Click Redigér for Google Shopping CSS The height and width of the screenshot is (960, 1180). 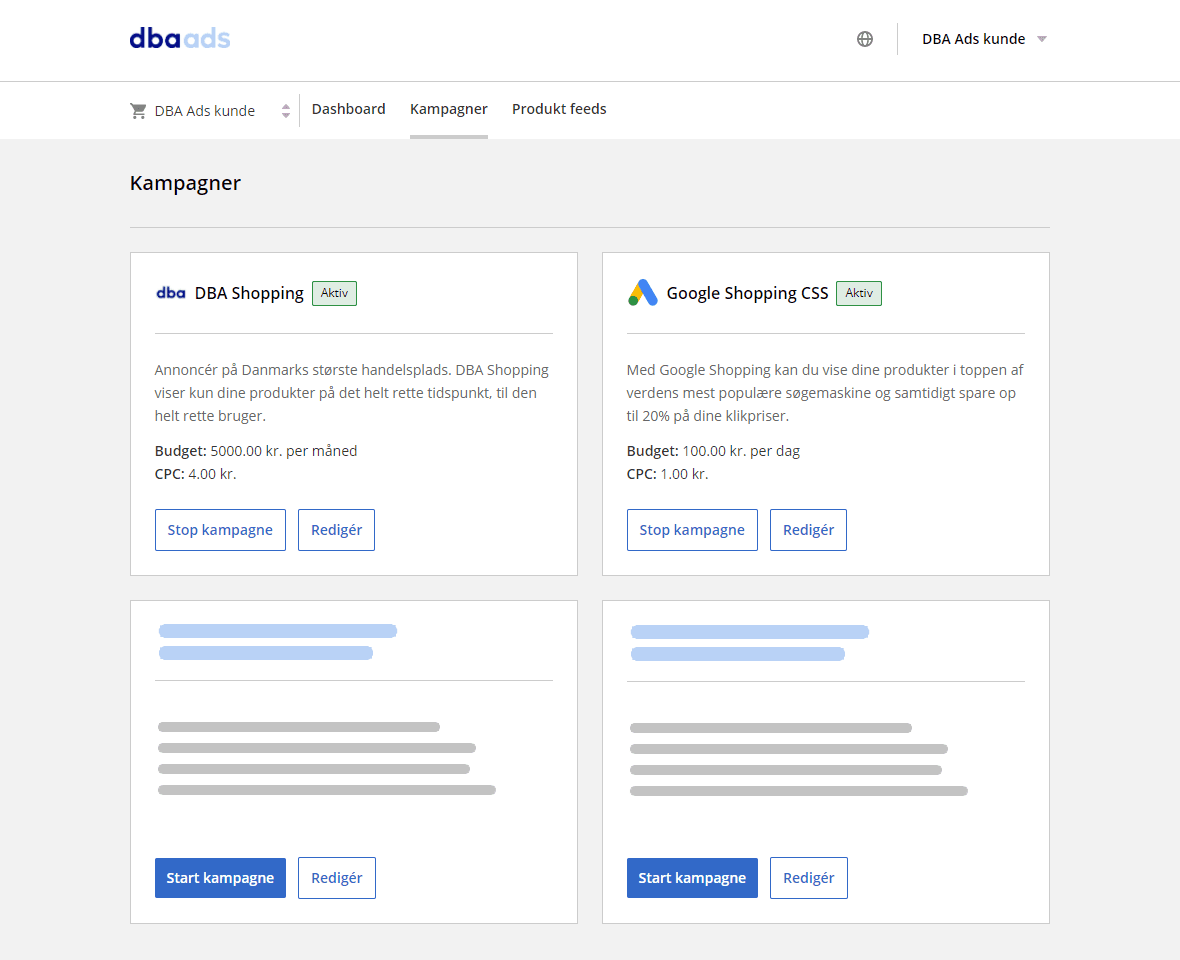808,530
